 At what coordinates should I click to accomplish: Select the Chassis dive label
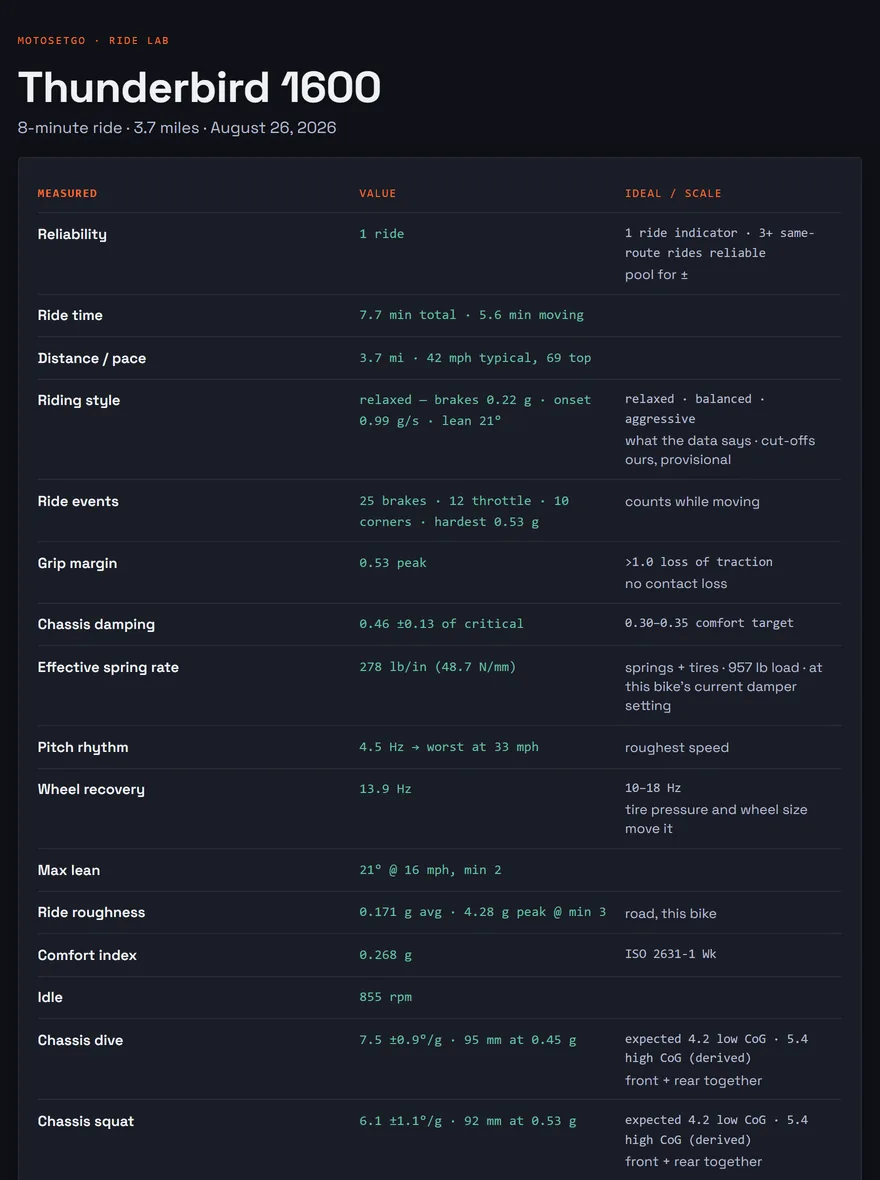[x=81, y=1040]
